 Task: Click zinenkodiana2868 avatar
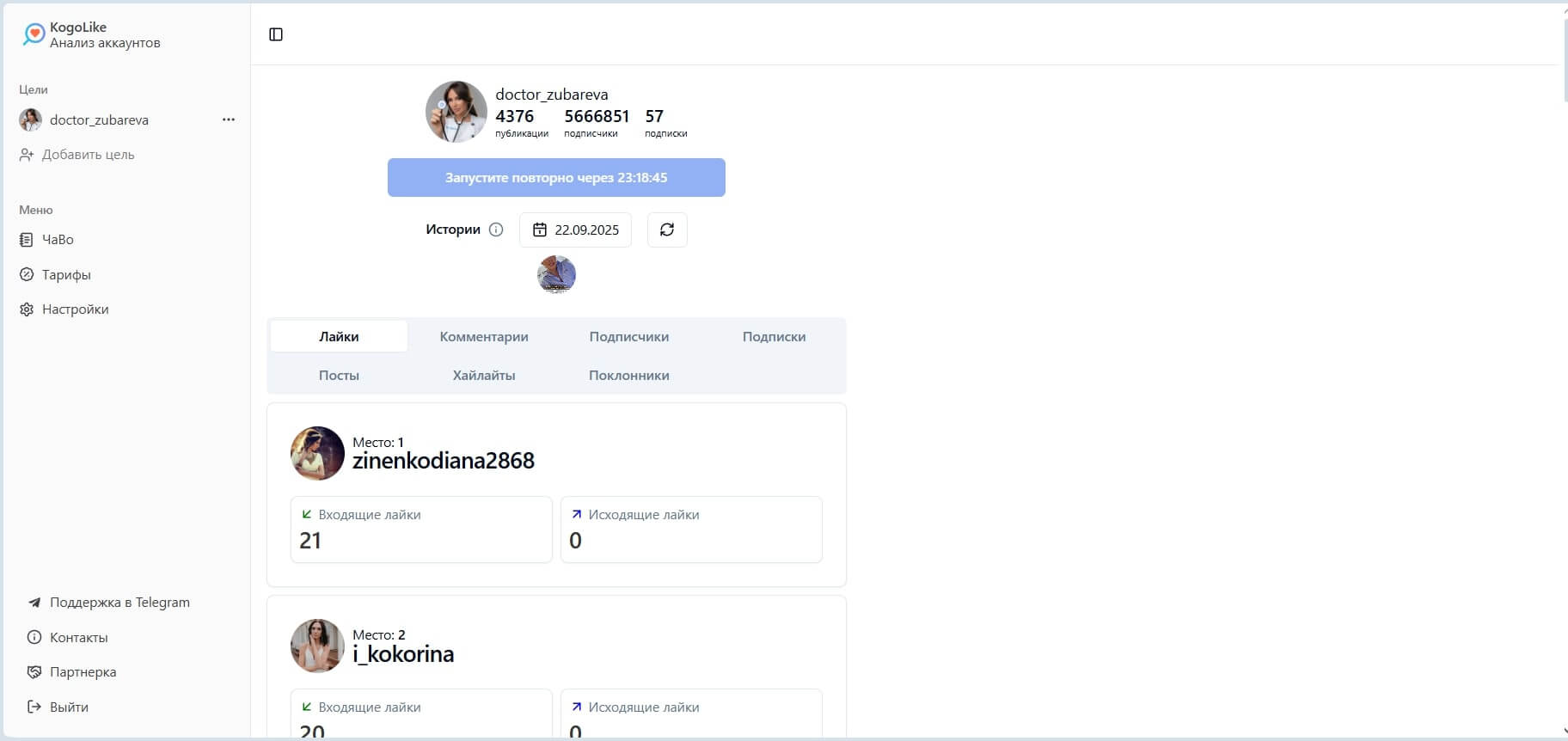[317, 453]
